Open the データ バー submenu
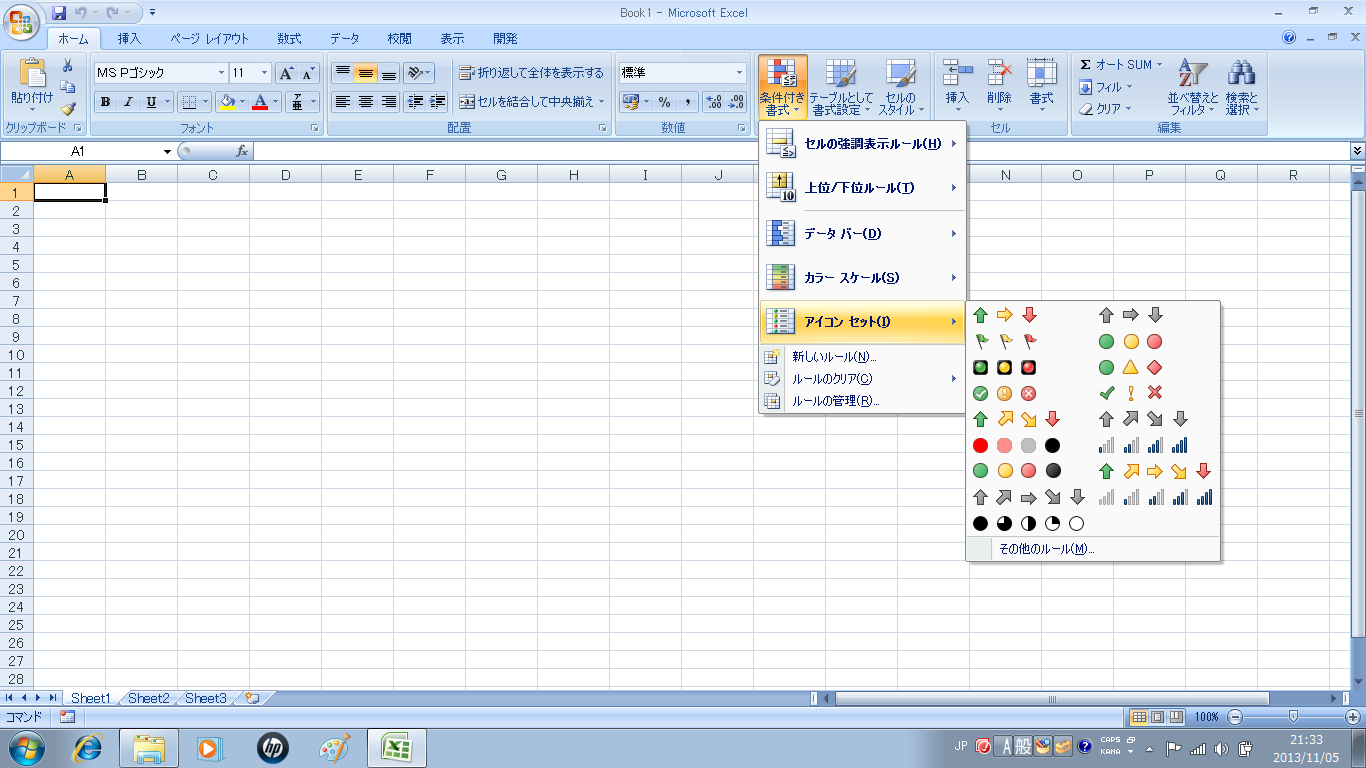This screenshot has height=768, width=1366. 862,234
